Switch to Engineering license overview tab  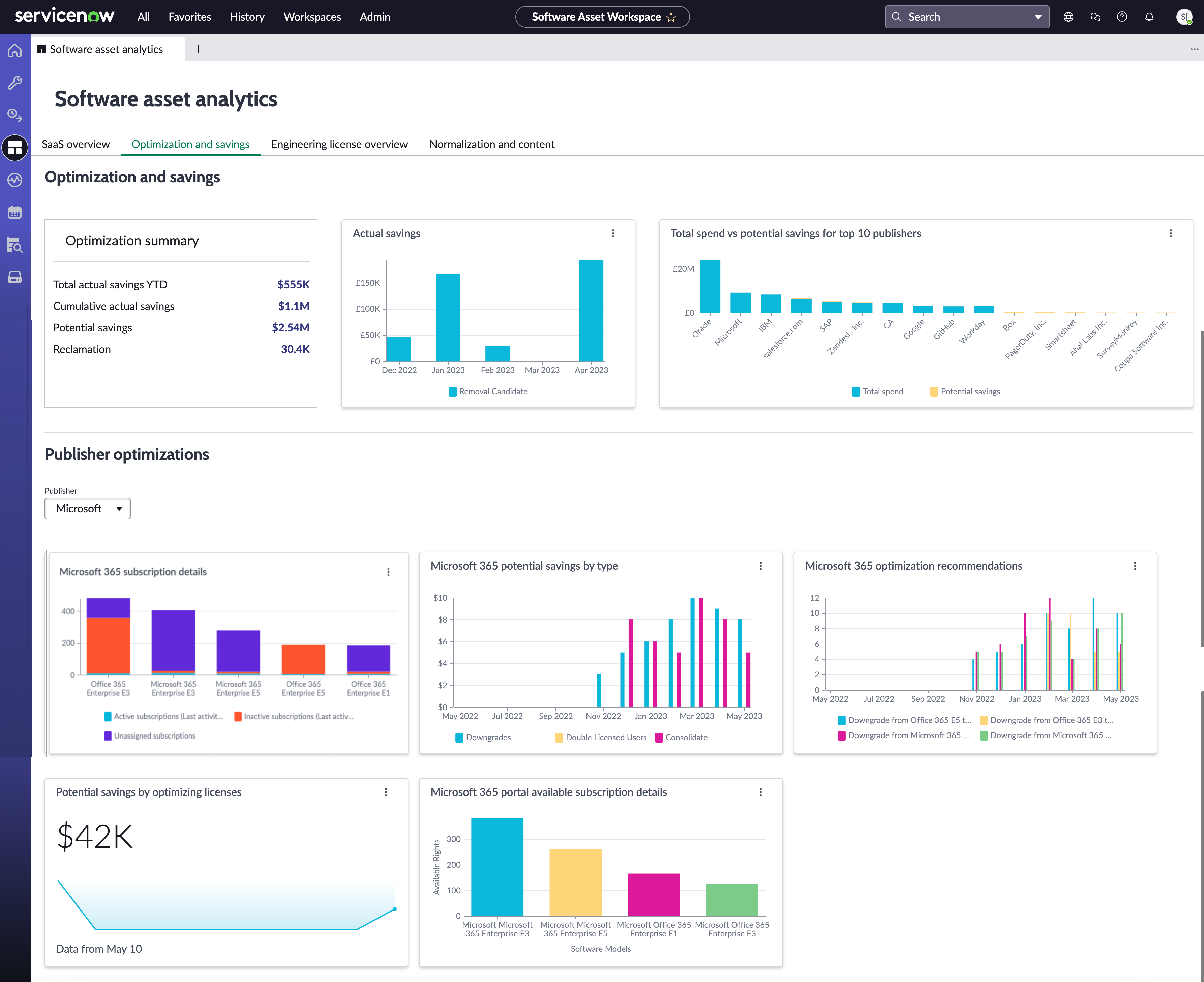click(x=339, y=144)
